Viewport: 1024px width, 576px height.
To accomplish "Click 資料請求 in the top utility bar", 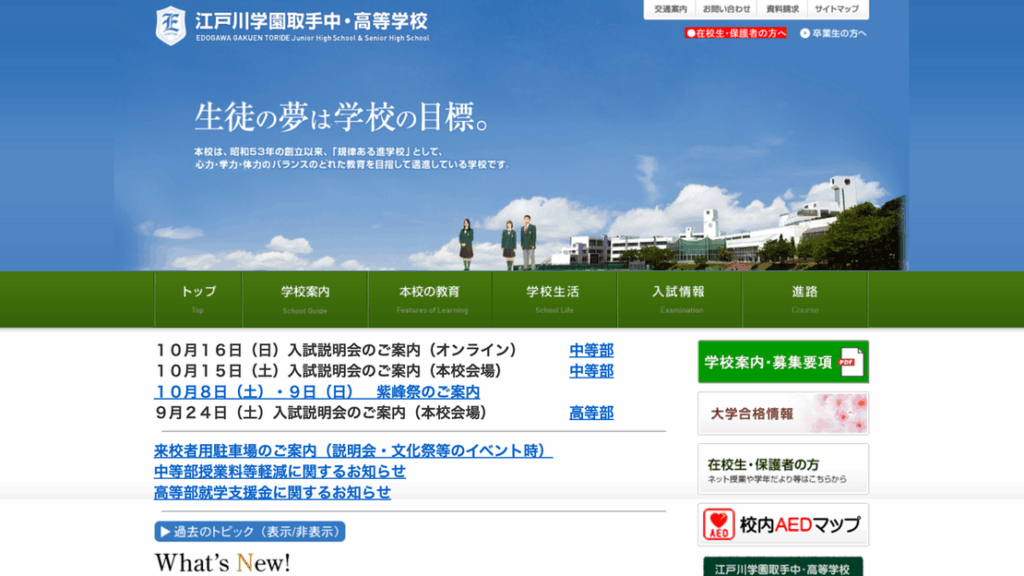I will [782, 9].
